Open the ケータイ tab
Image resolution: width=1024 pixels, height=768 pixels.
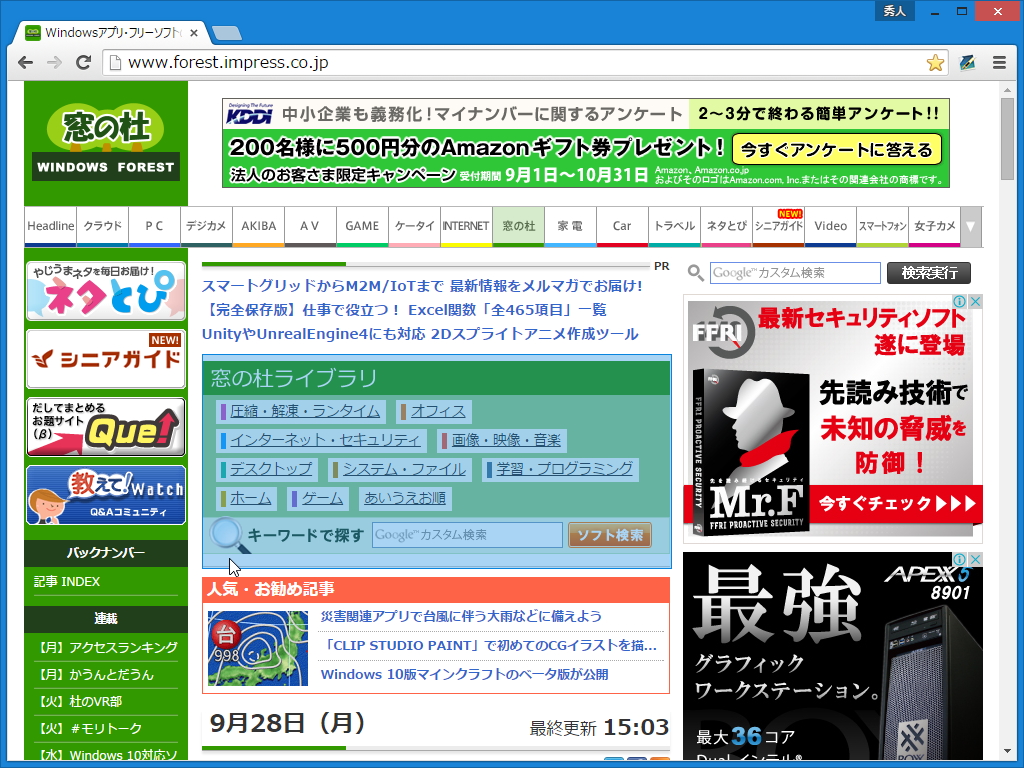[415, 226]
